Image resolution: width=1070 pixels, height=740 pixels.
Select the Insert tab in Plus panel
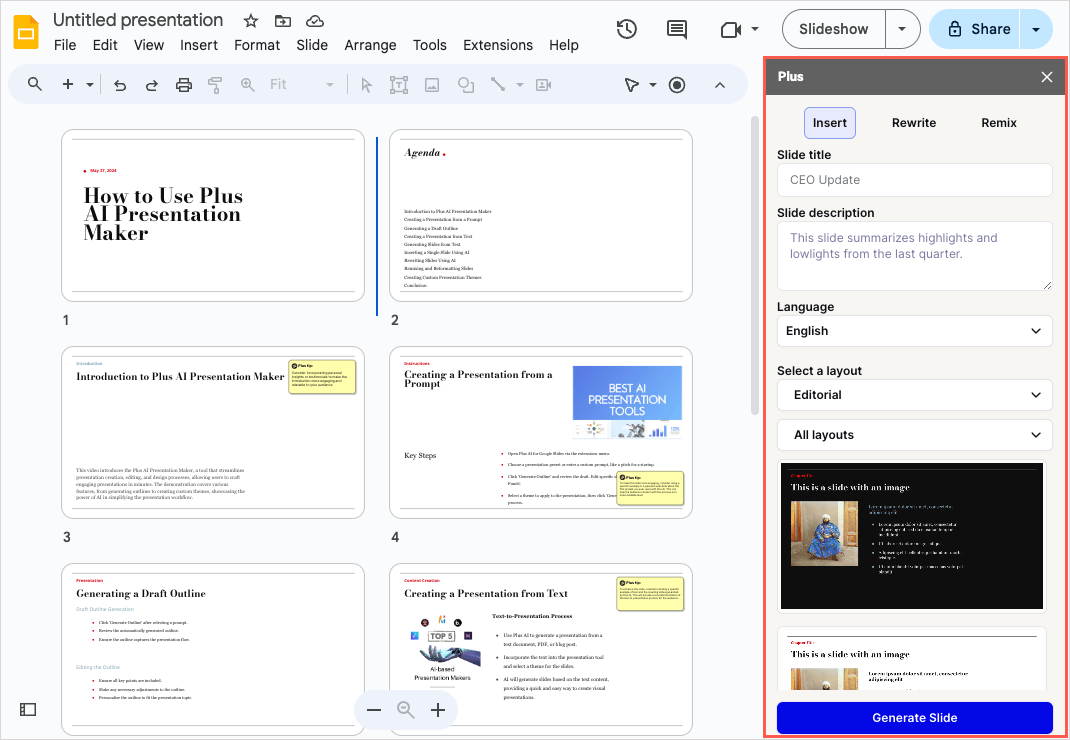830,123
